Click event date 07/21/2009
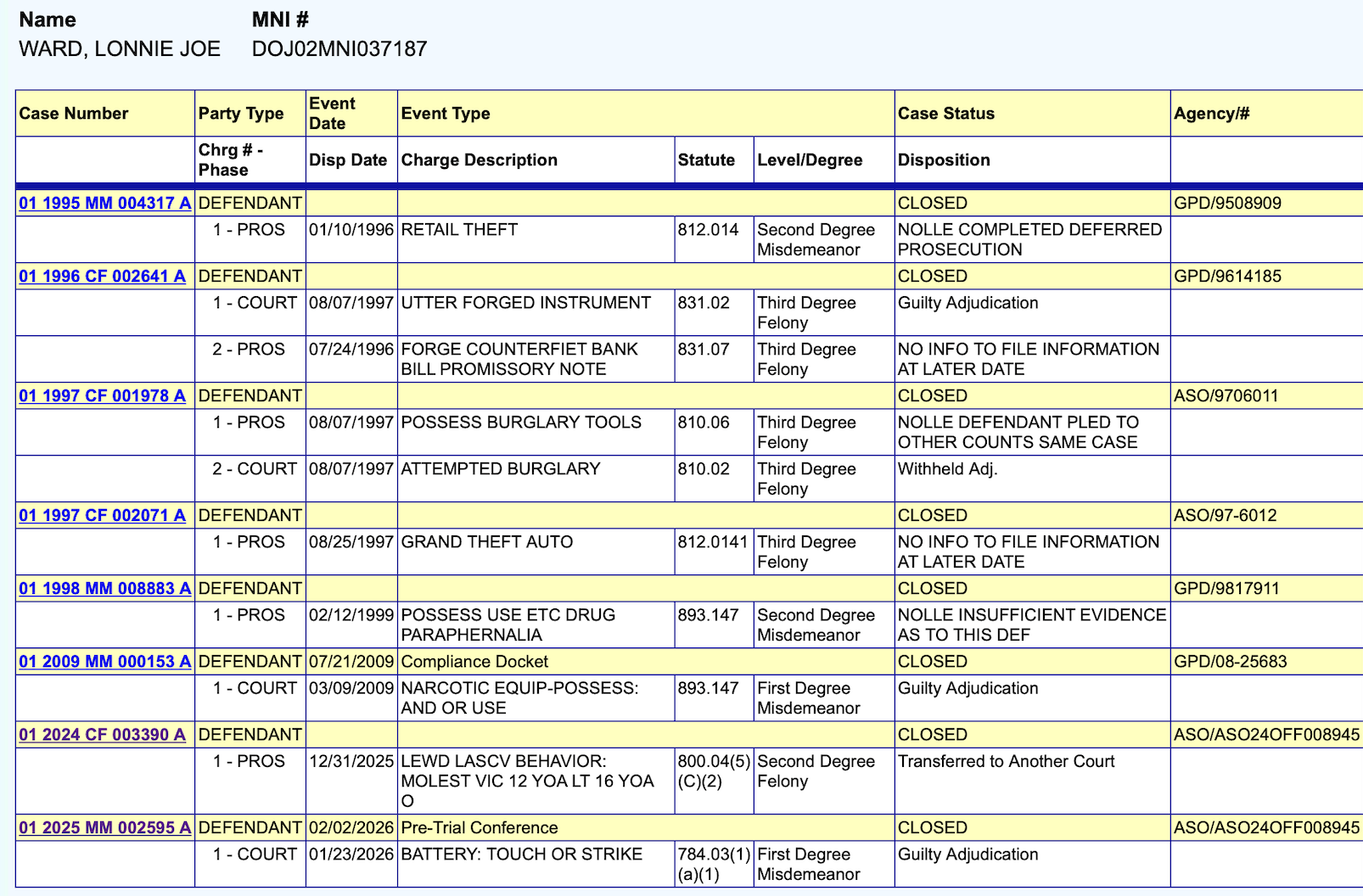 [351, 661]
